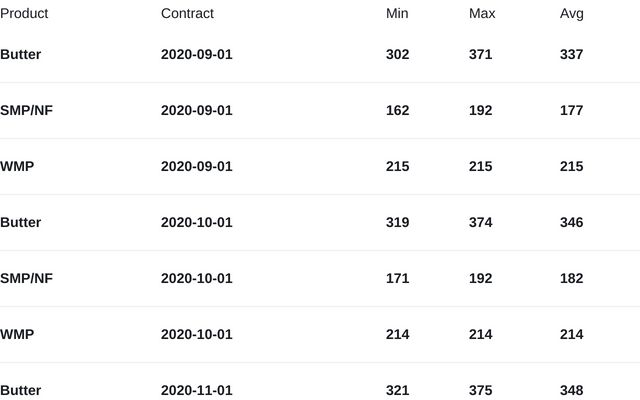This screenshot has height=400, width=640.
Task: Select the min value 162
Action: pyautogui.click(x=397, y=111)
